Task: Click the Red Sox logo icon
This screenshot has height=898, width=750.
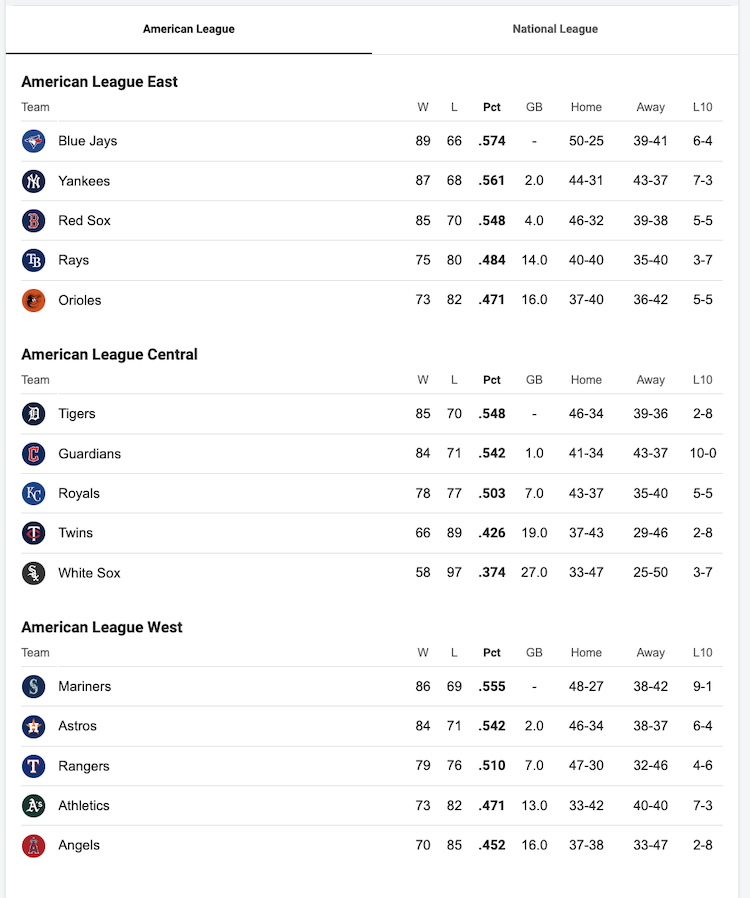Action: click(x=34, y=221)
